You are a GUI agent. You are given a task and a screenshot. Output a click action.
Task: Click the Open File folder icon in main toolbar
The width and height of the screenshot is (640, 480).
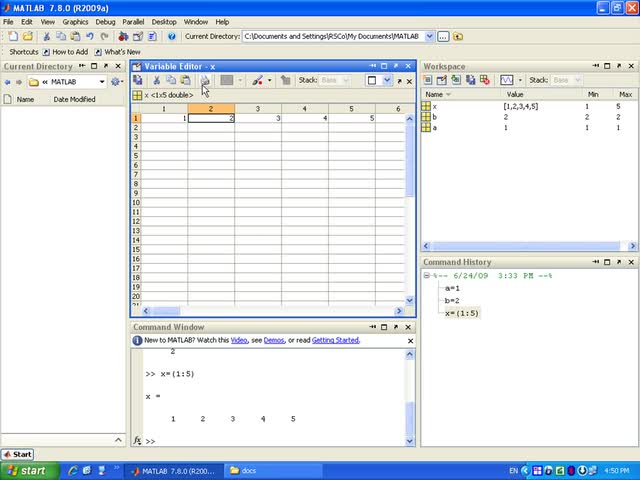28,36
